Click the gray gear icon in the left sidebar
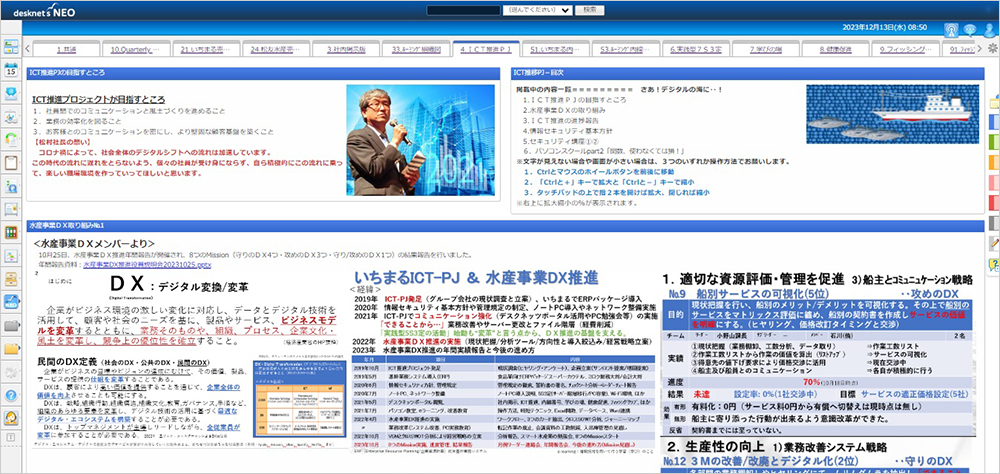The height and width of the screenshot is (474, 1000). click(x=11, y=371)
